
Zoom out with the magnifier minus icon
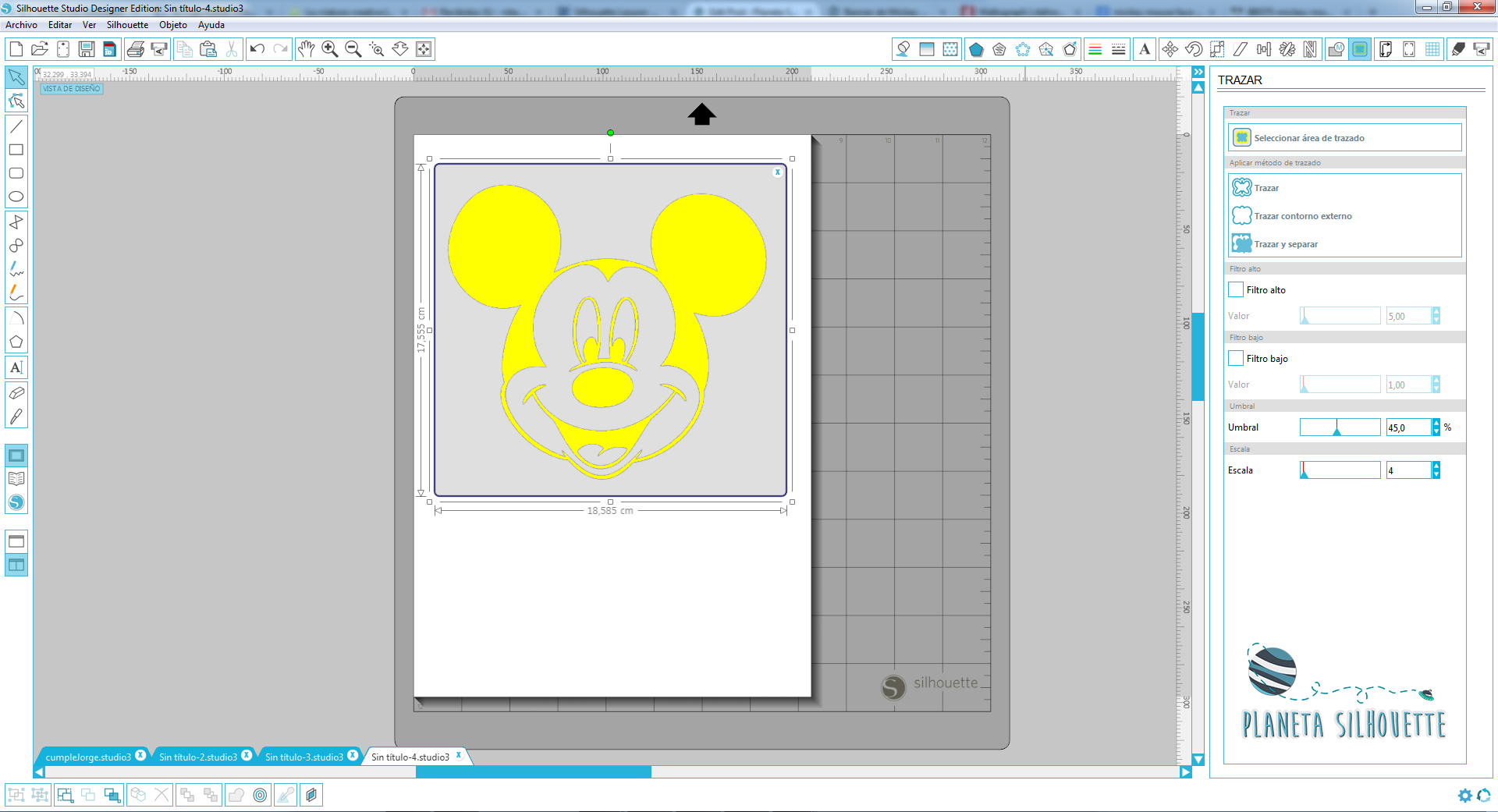tap(353, 49)
